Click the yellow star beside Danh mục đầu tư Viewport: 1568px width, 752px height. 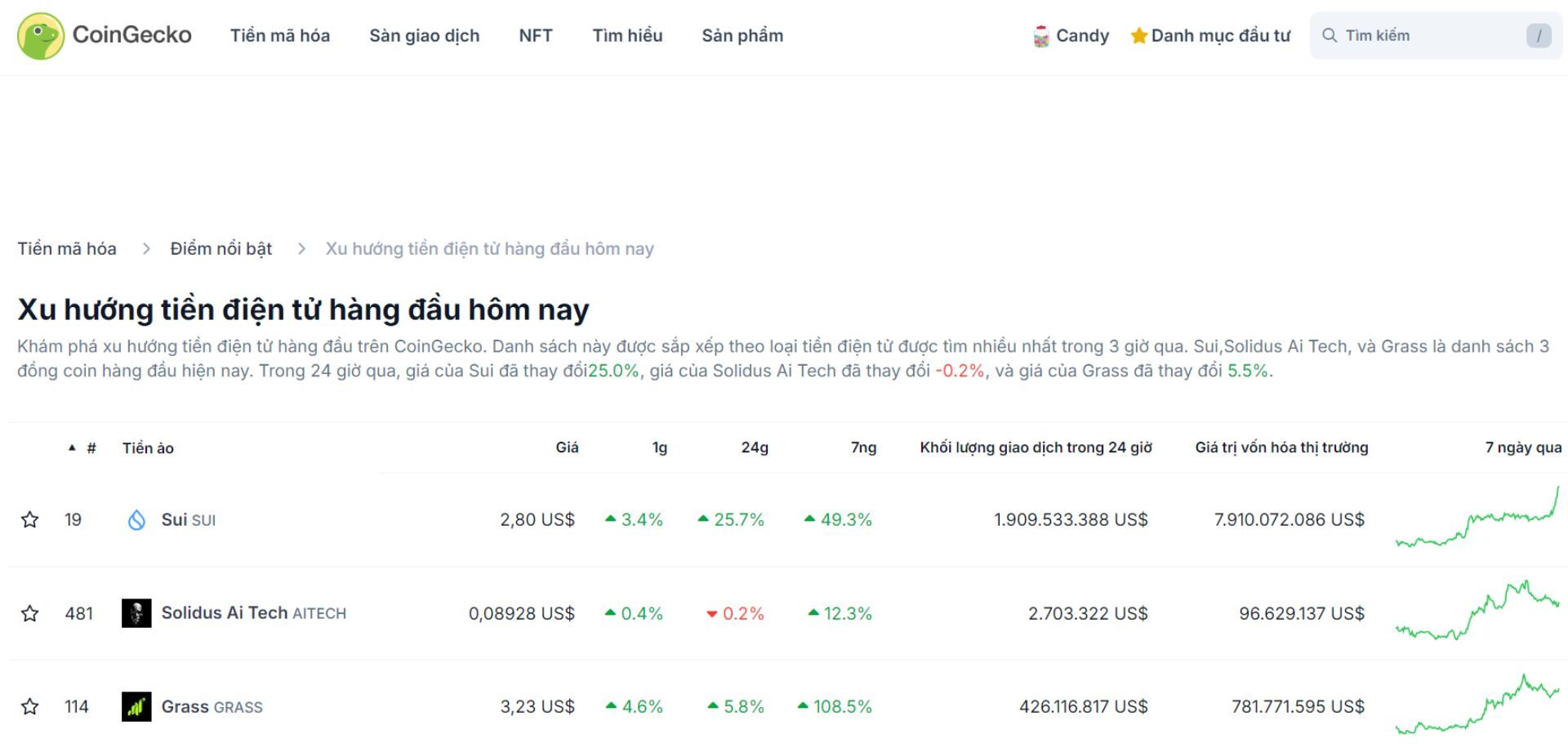(x=1138, y=35)
